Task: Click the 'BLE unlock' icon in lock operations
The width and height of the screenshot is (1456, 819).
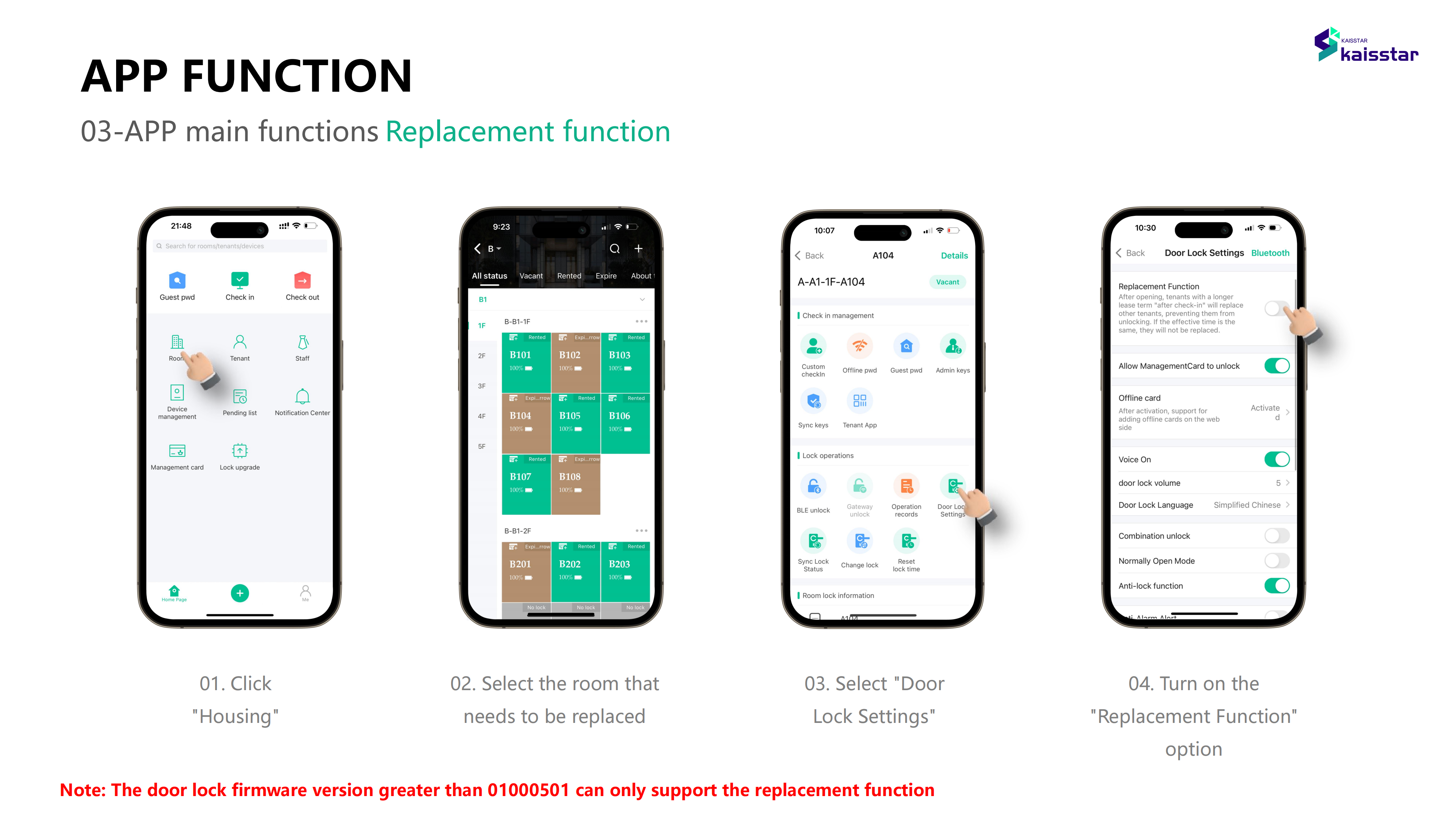Action: coord(813,488)
